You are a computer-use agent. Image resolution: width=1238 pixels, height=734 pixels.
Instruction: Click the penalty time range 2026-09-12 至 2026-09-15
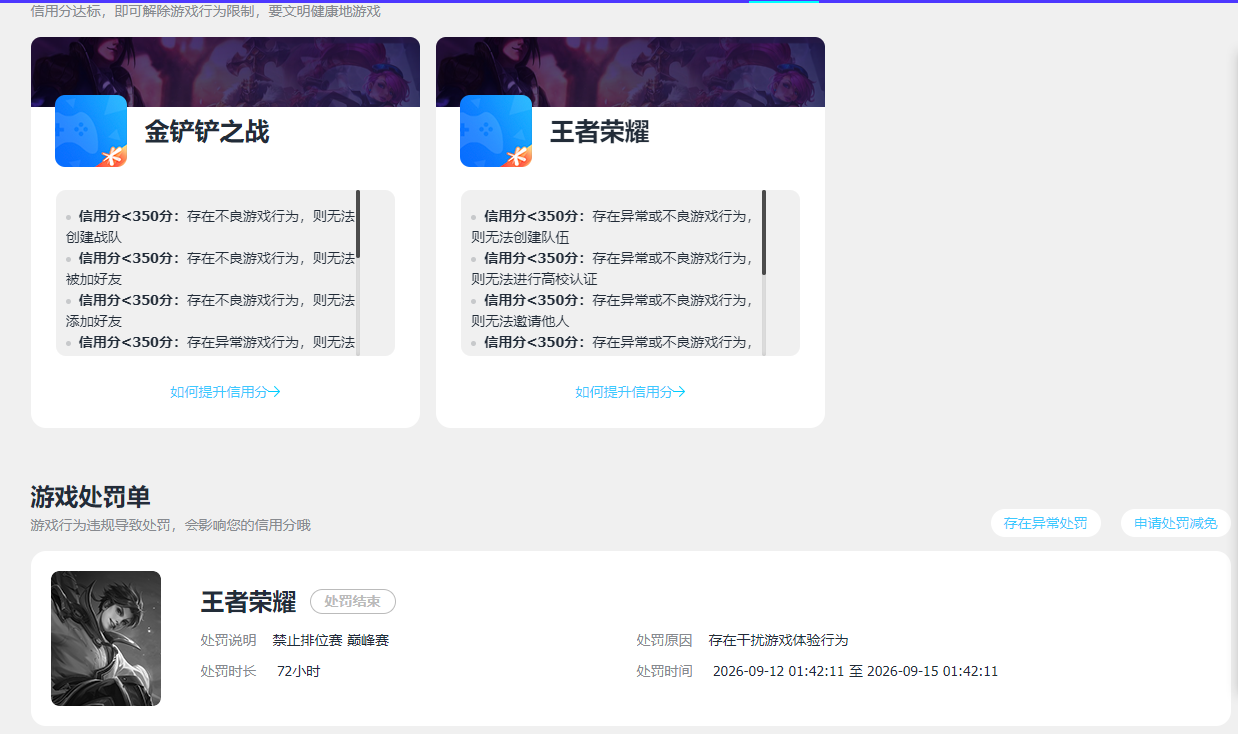pos(855,671)
